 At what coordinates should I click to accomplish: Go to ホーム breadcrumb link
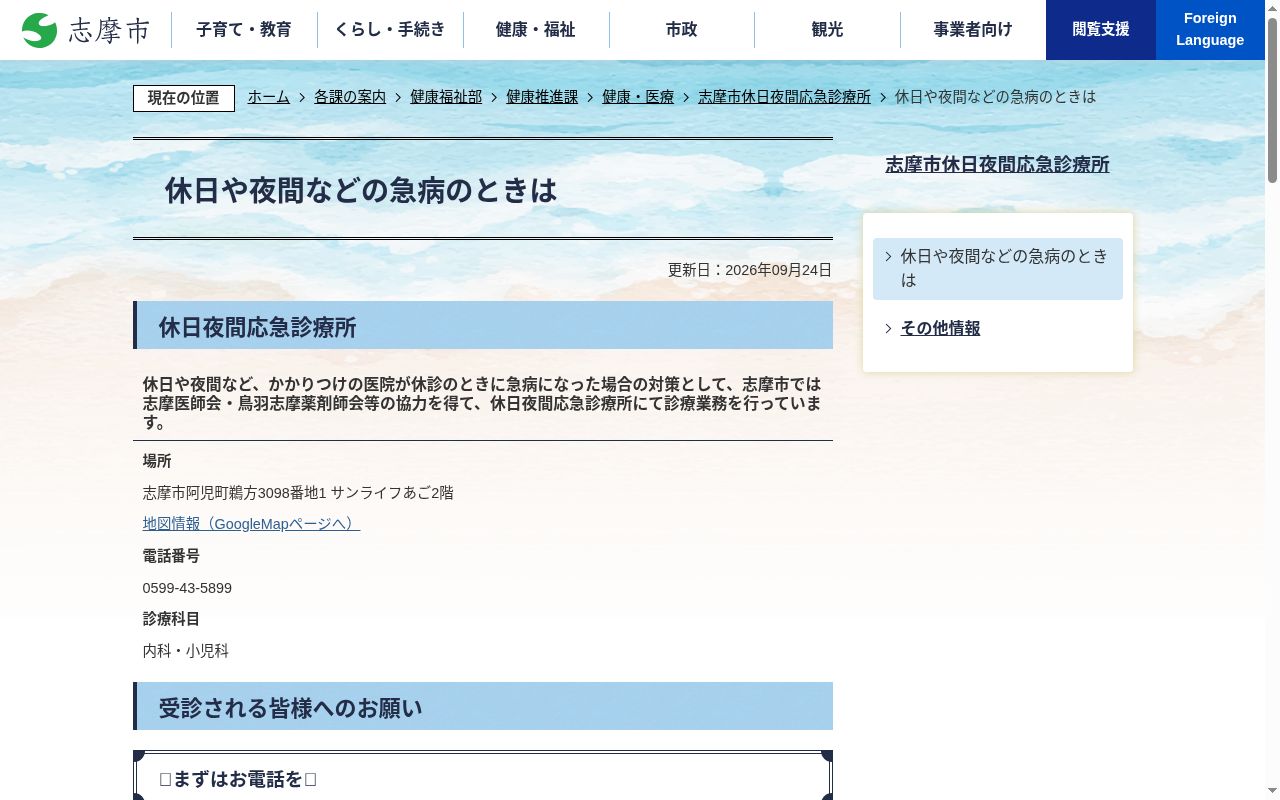[x=269, y=97]
